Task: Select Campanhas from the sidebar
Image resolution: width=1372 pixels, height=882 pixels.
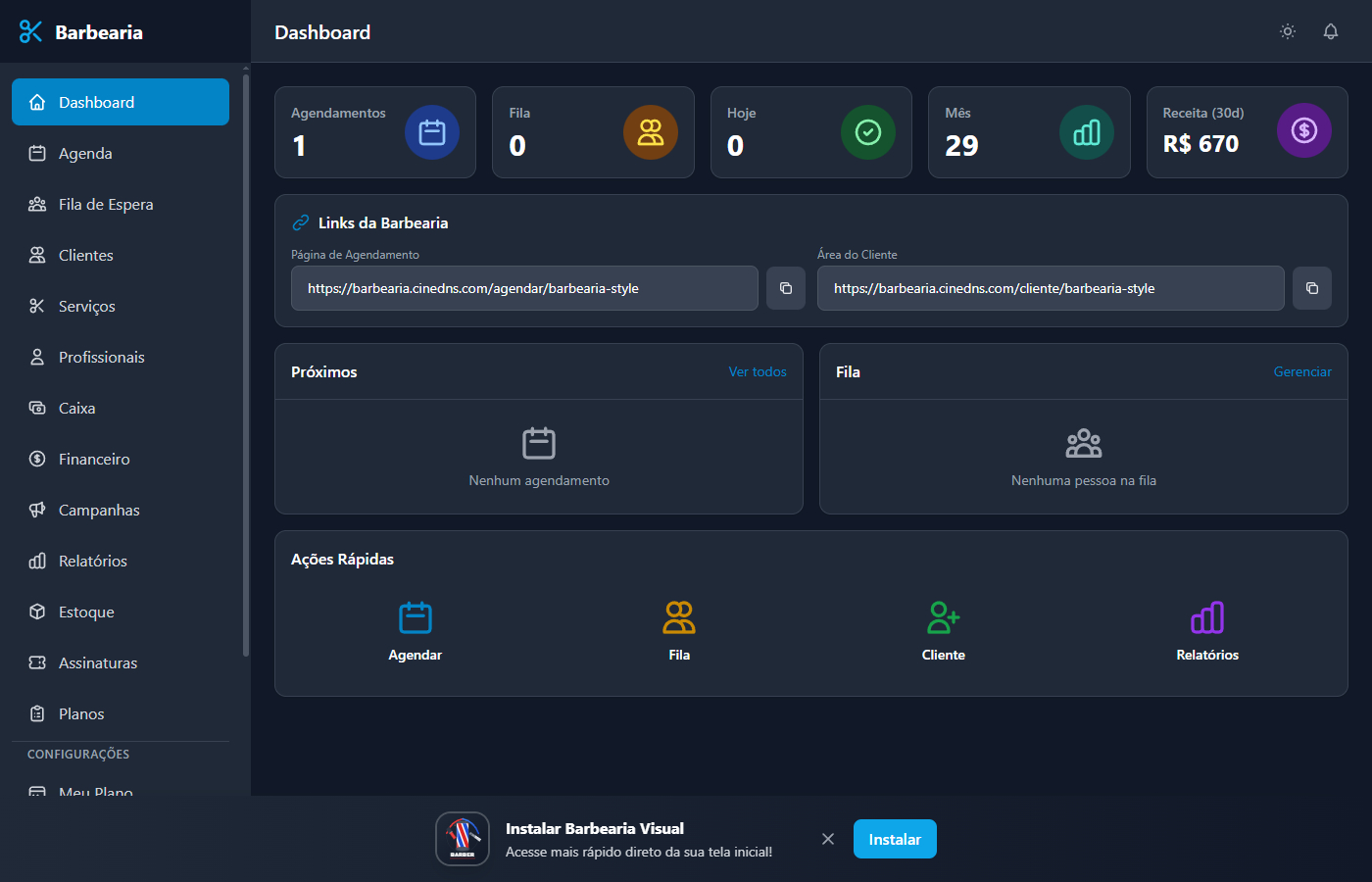Action: [99, 510]
